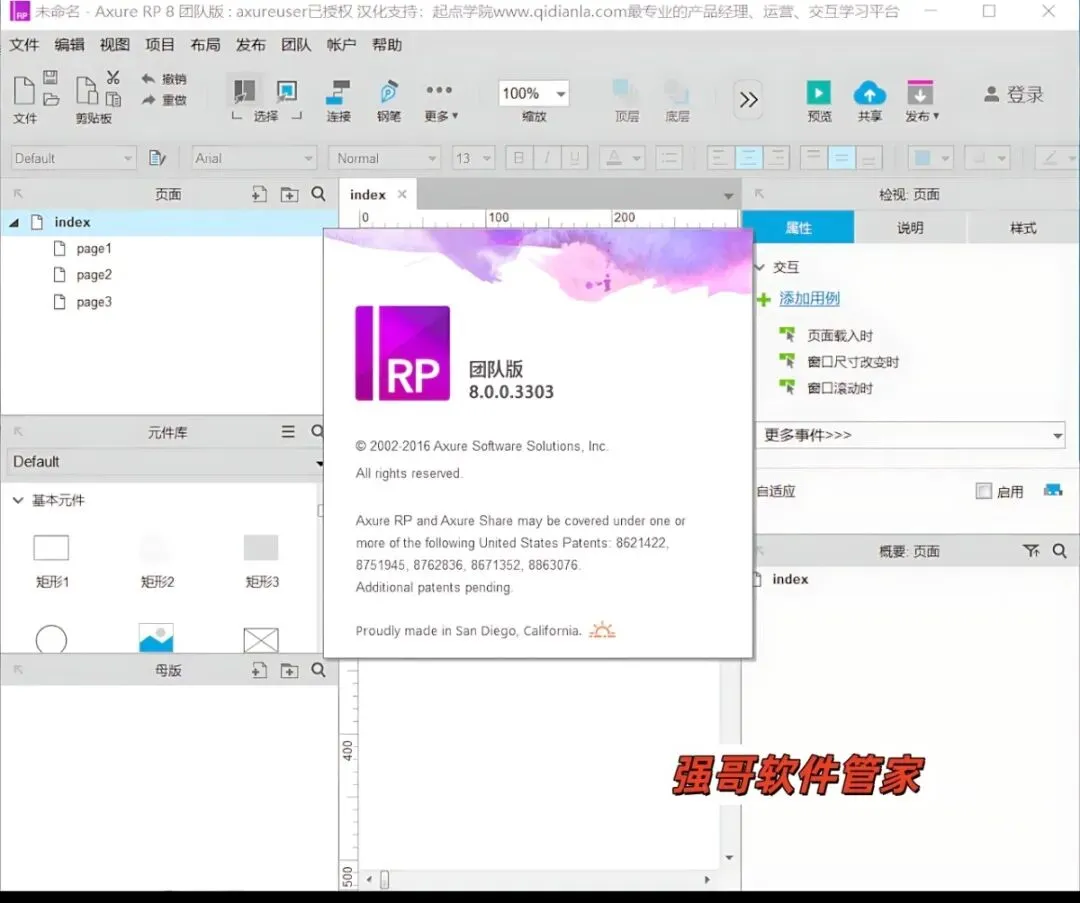Open the Publish dropdown icon
Viewport: 1080px width, 903px height.
(921, 100)
